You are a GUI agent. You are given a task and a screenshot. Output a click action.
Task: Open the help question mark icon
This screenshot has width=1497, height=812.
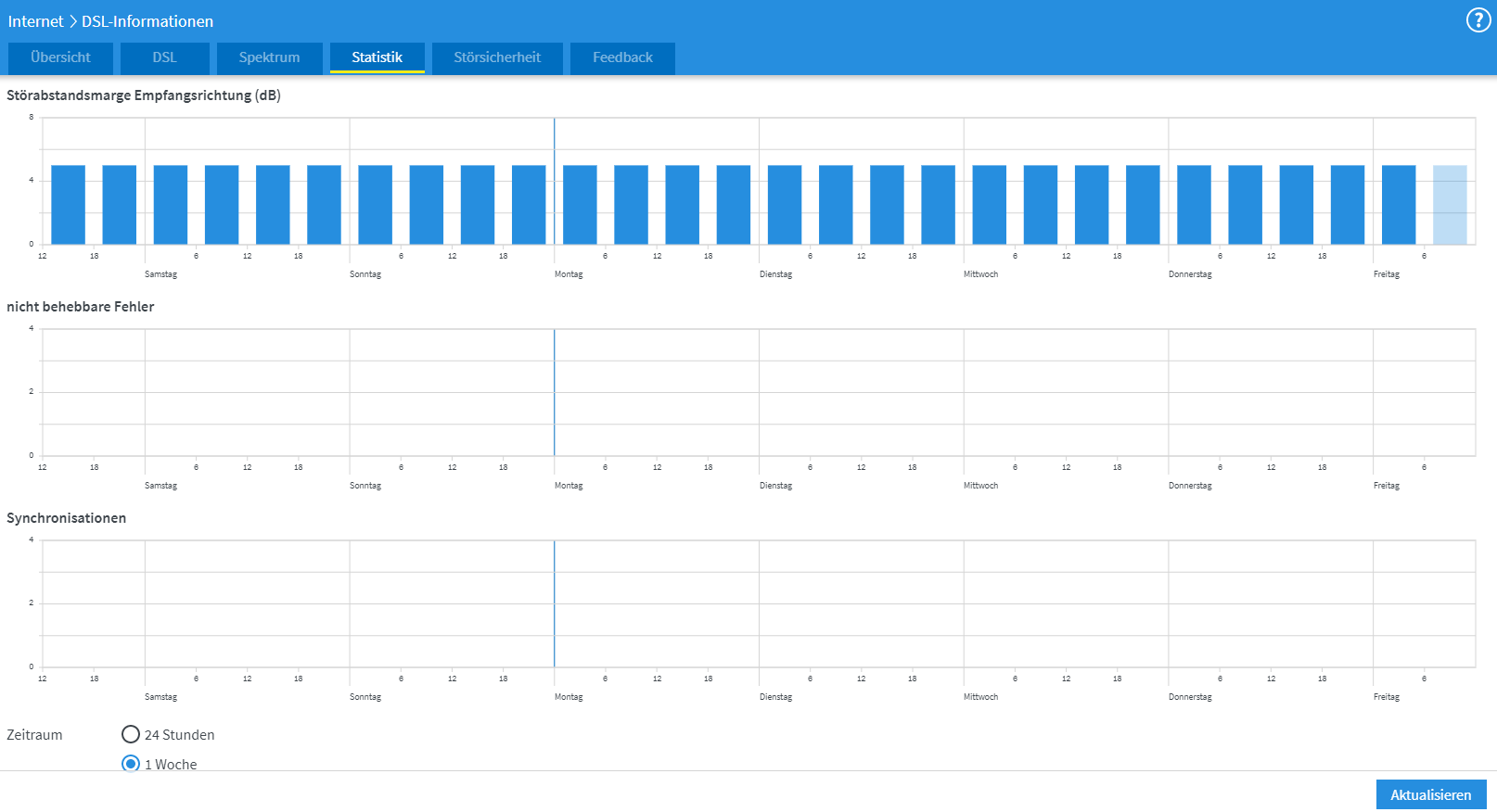pos(1478,20)
